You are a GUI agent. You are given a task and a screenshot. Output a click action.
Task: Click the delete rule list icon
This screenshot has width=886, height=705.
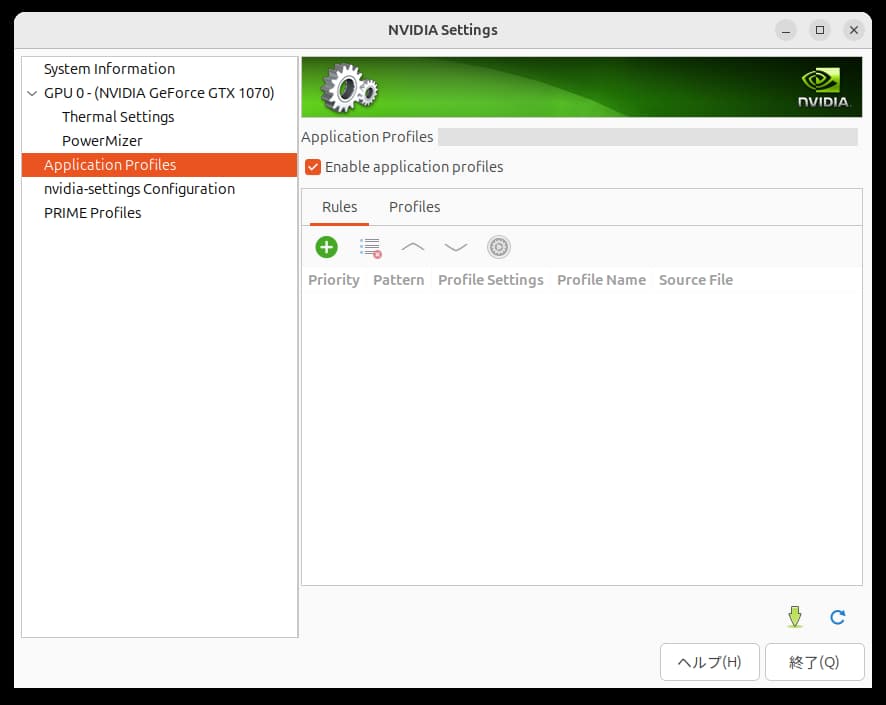pos(370,247)
